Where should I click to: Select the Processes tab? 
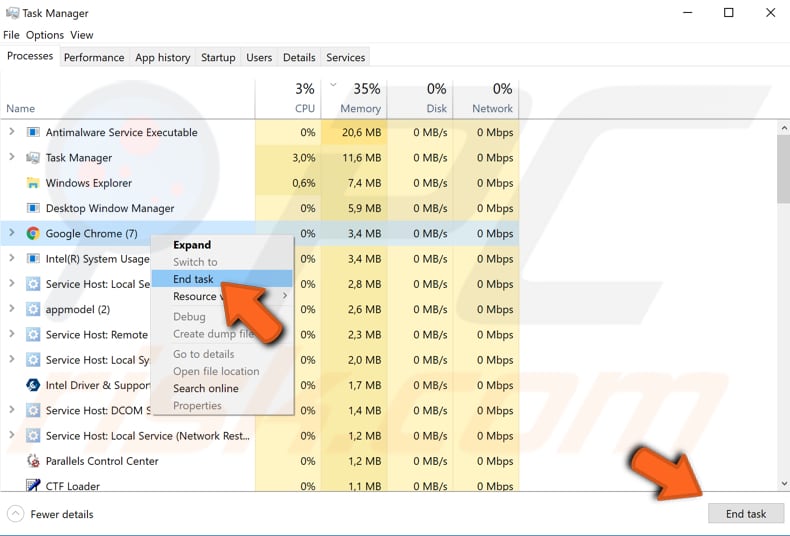tap(30, 56)
